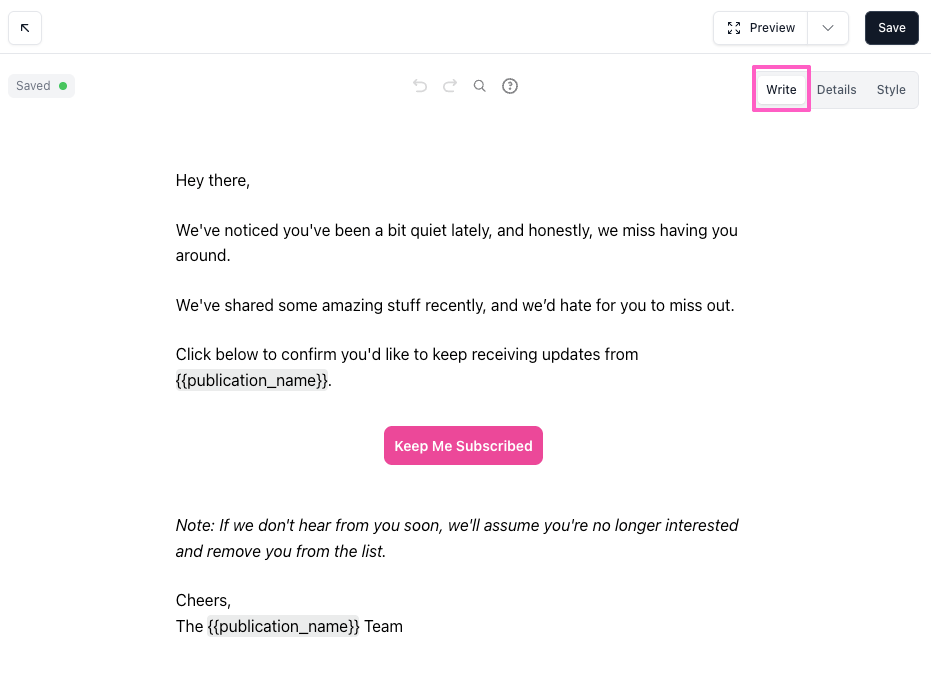The image size is (931, 686).
Task: Open help via the question mark icon
Action: 510,86
